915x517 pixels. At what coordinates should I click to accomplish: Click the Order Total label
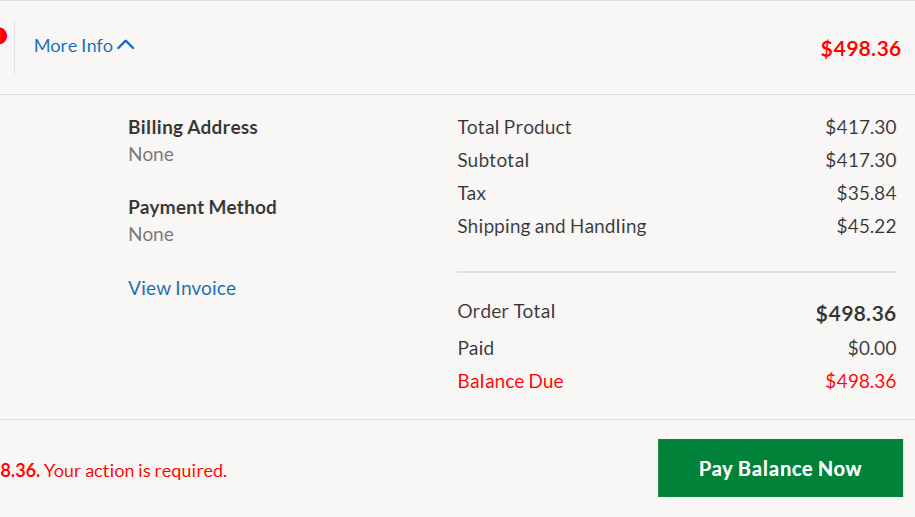tap(506, 311)
